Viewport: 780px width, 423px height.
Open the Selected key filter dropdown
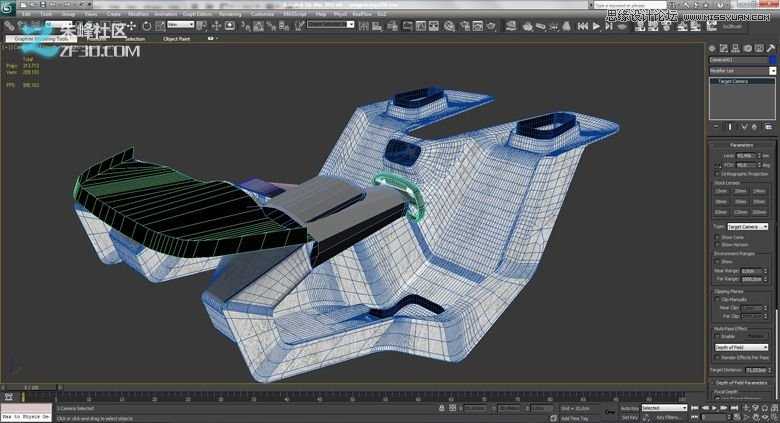(x=664, y=408)
